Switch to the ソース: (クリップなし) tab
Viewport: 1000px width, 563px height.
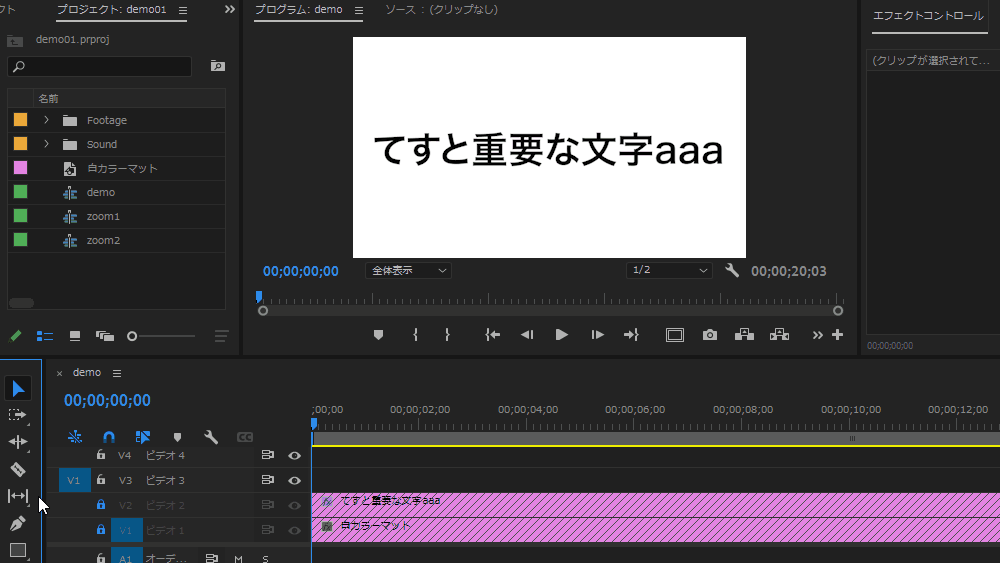[441, 10]
